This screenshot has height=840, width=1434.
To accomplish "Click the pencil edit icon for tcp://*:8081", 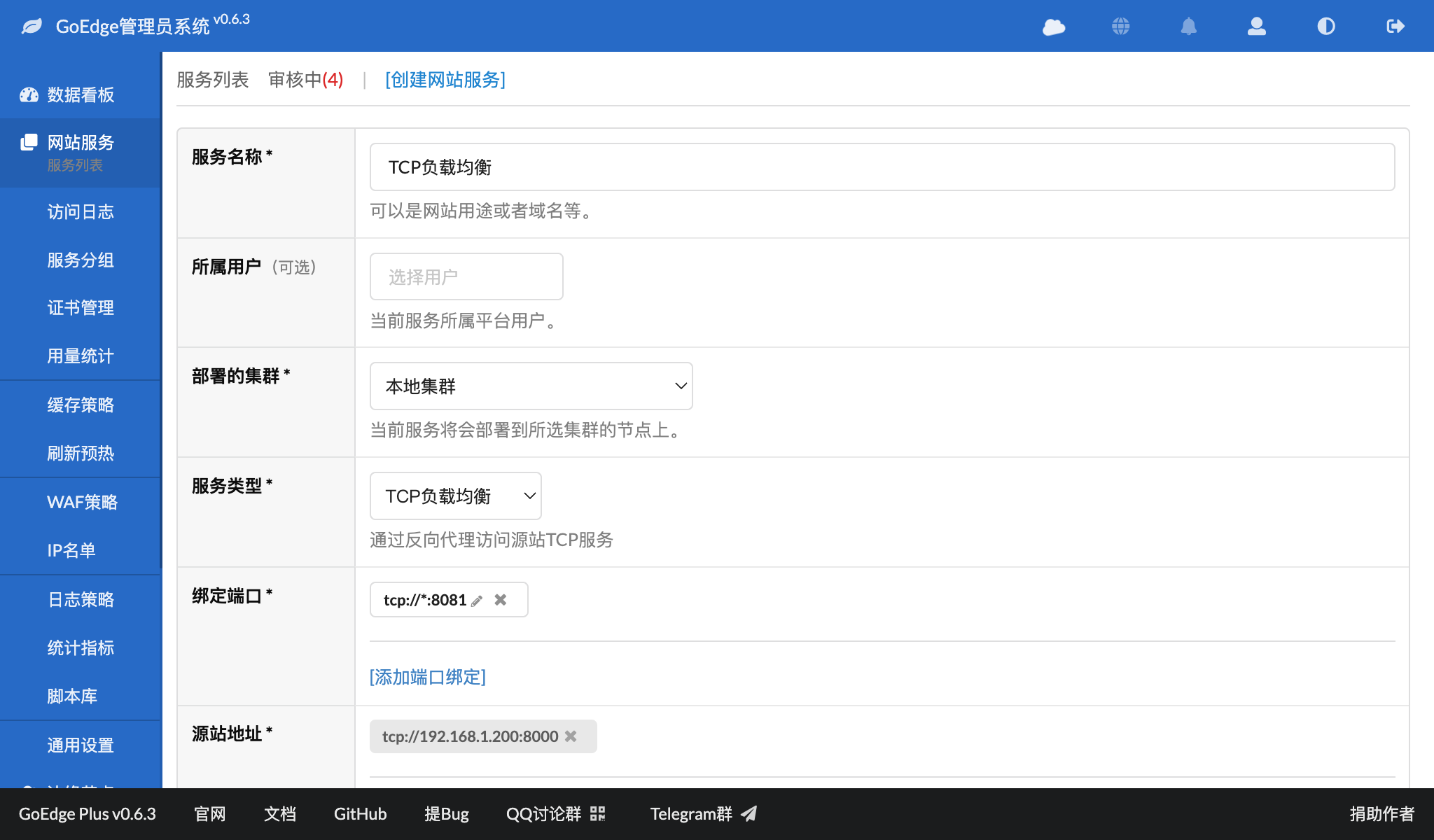I will pyautogui.click(x=477, y=601).
